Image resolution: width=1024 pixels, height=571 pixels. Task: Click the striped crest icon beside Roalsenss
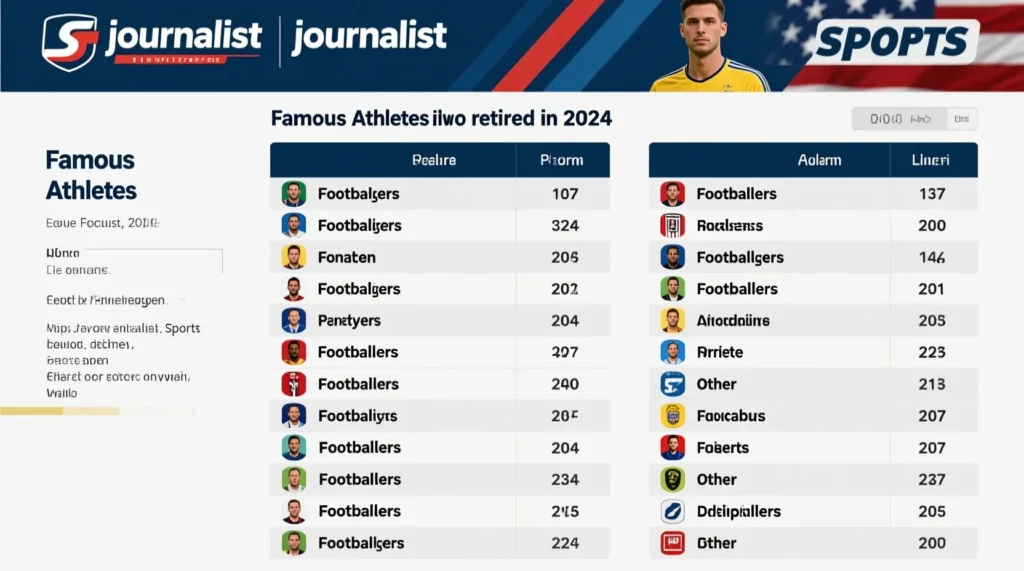click(672, 225)
